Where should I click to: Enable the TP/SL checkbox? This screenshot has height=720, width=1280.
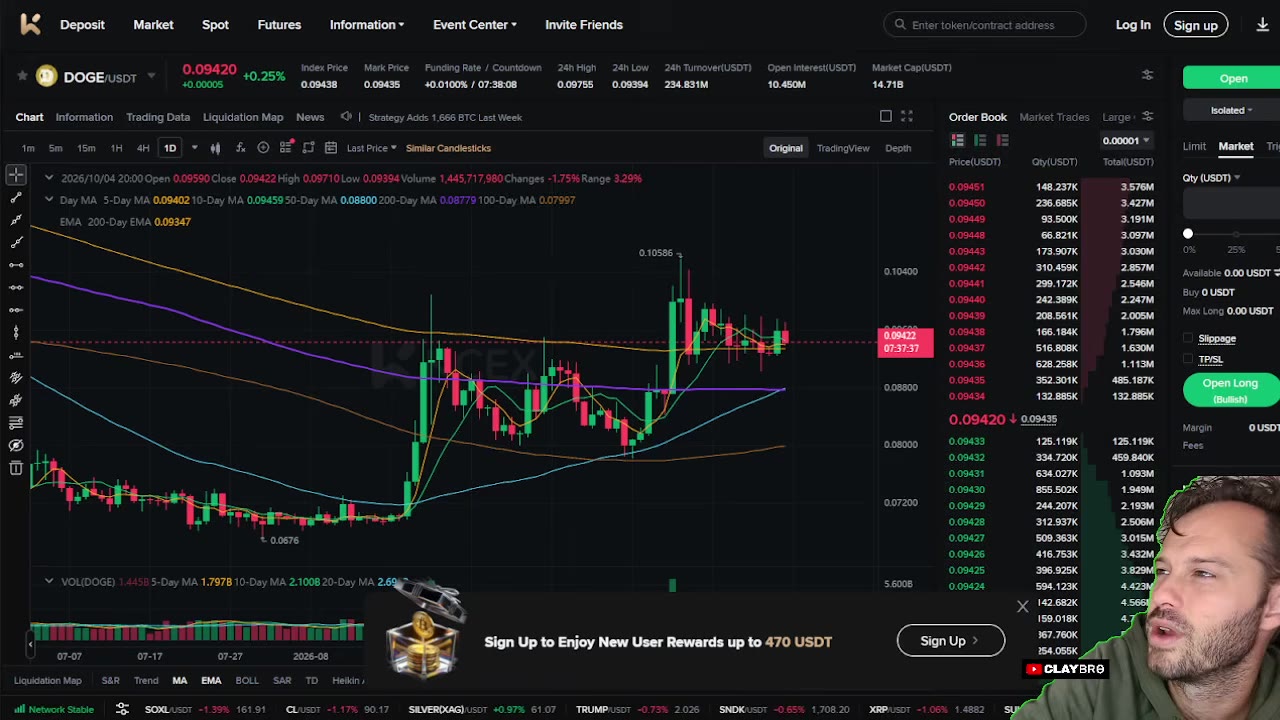[1188, 359]
